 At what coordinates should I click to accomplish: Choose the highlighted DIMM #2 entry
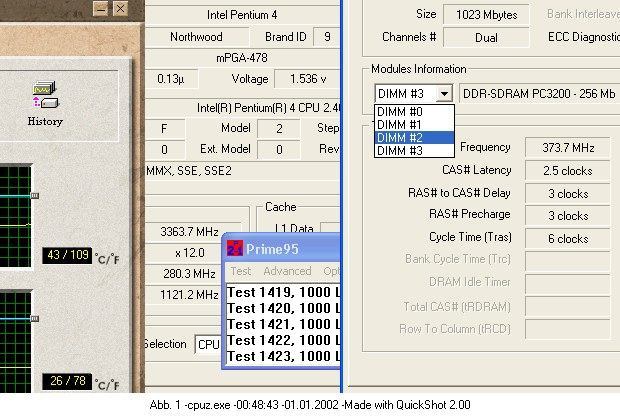414,138
